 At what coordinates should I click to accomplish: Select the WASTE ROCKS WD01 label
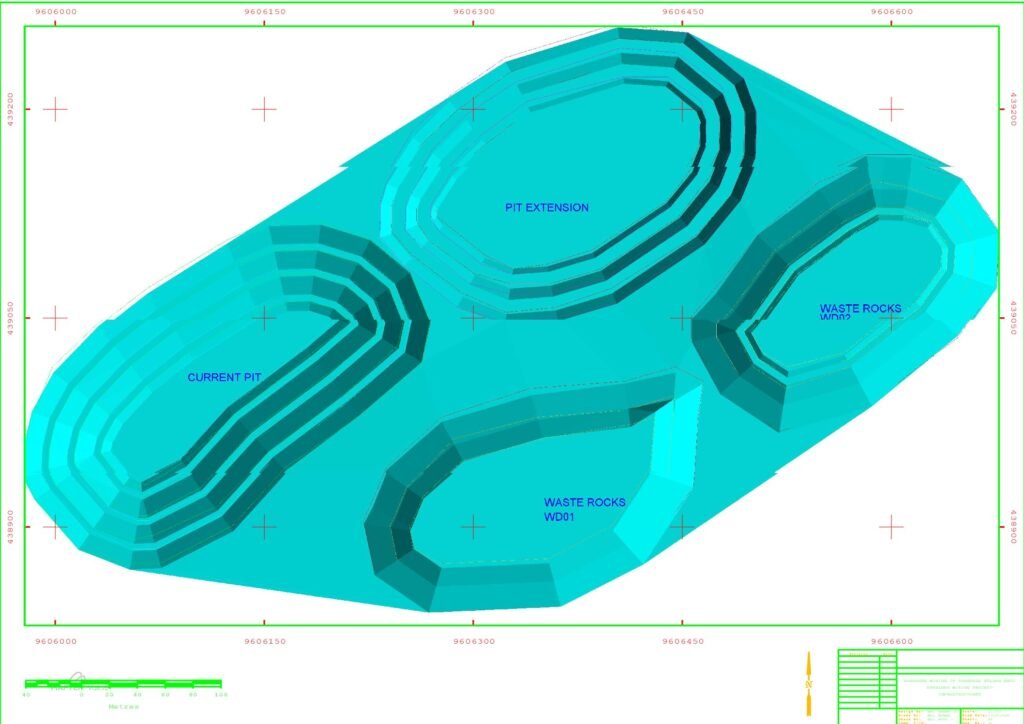pyautogui.click(x=584, y=510)
